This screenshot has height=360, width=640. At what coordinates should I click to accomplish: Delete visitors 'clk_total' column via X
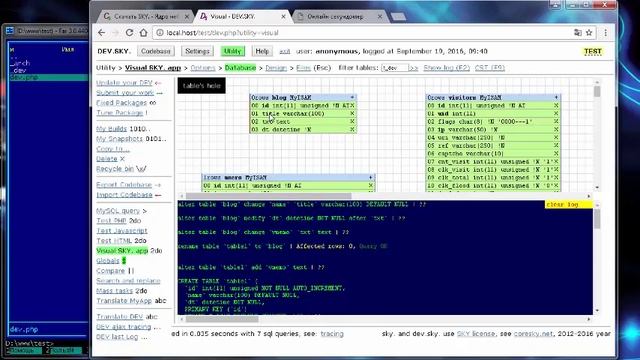556,178
